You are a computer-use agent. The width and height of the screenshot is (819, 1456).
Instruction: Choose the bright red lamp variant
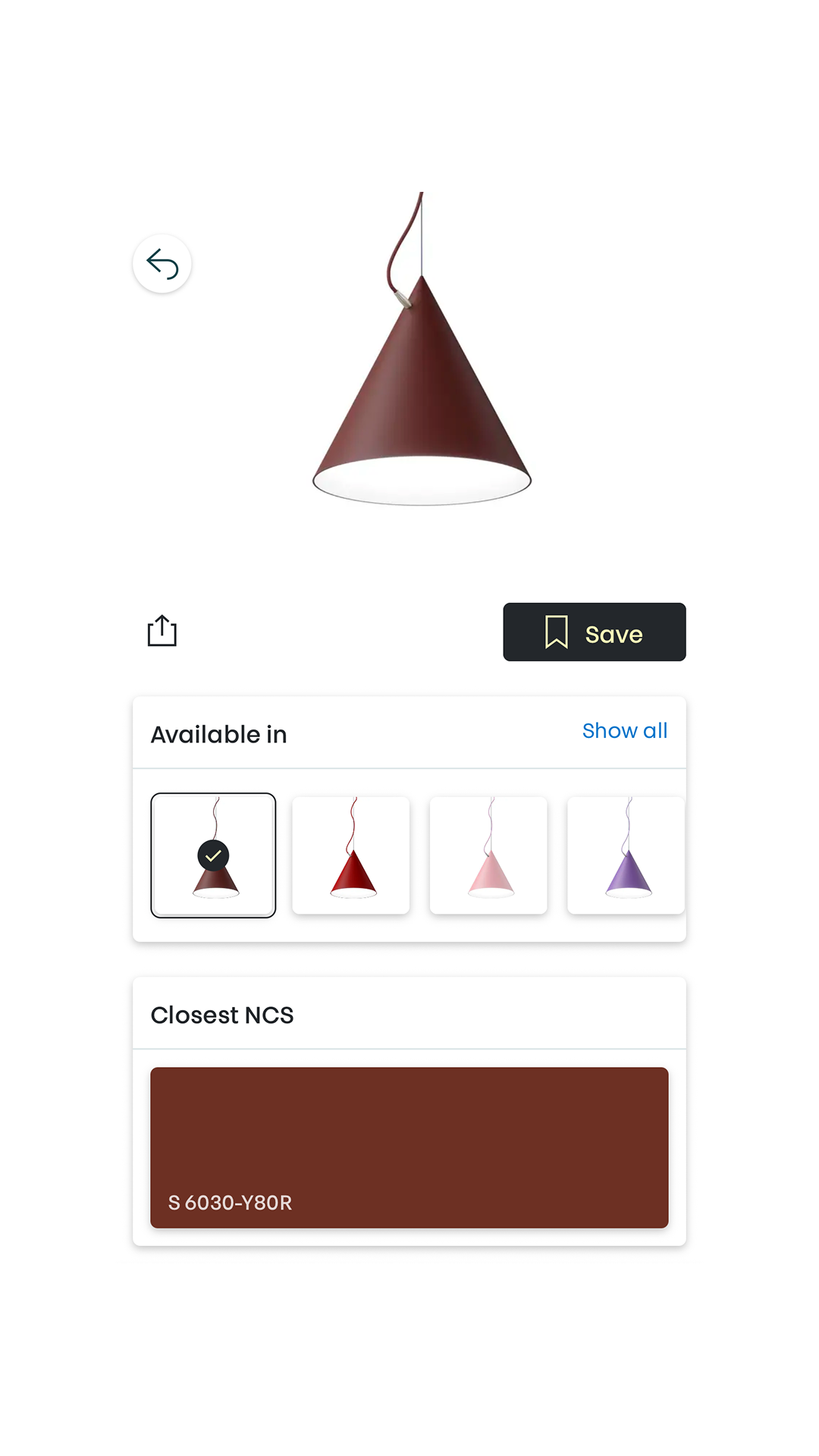tap(351, 855)
